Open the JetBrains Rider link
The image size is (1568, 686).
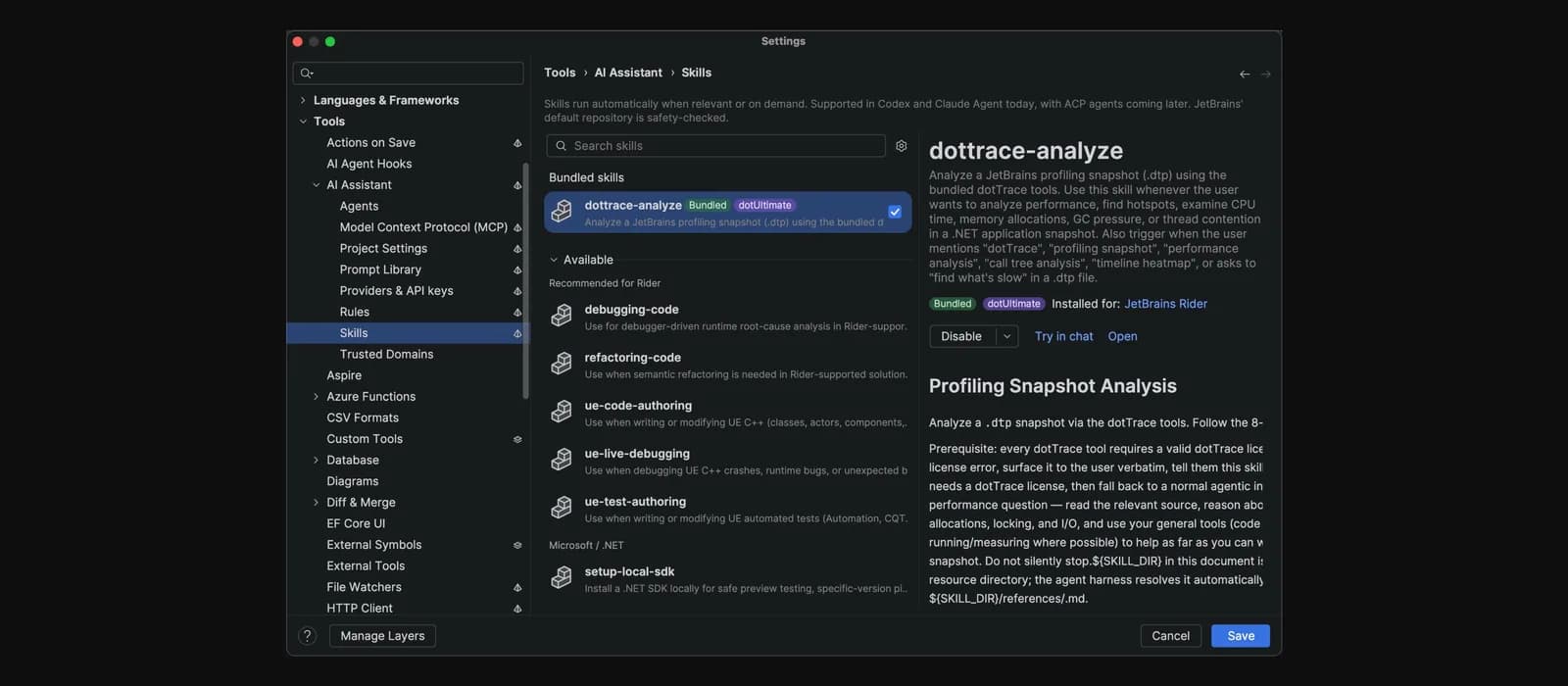(1165, 304)
